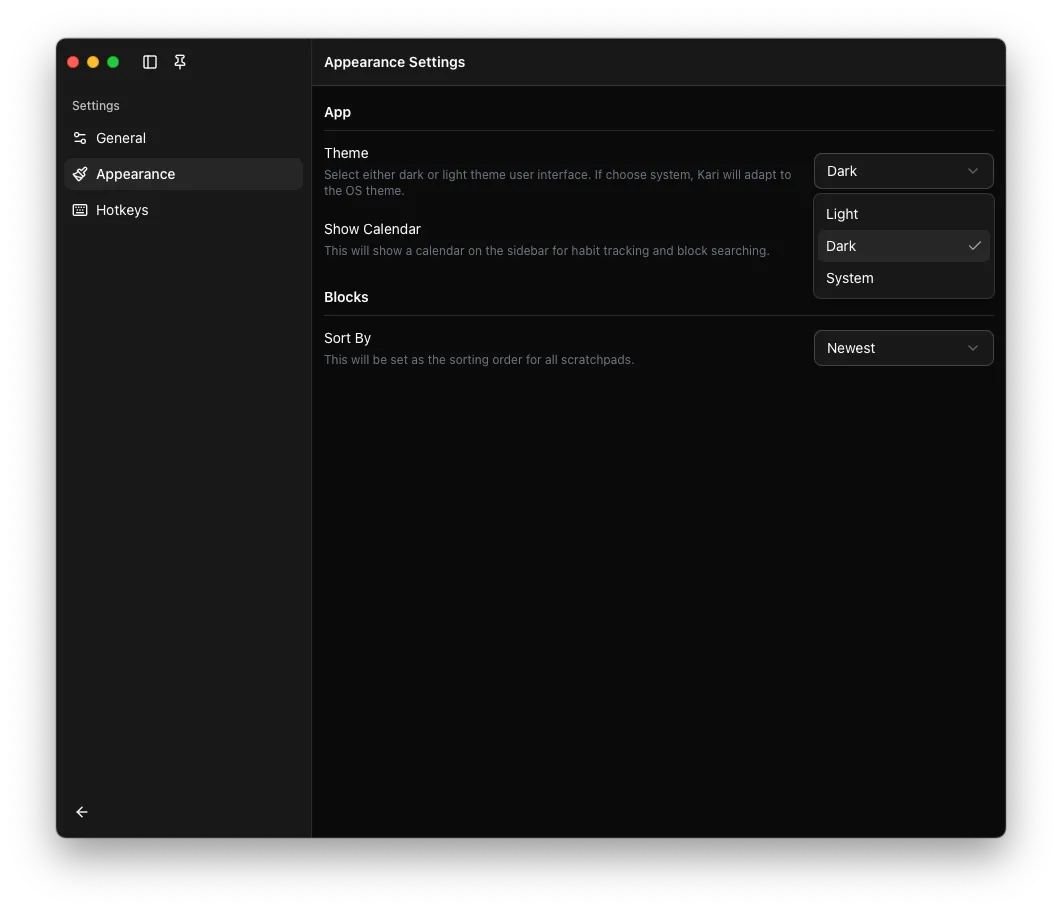The image size is (1062, 912).
Task: Choose the System theme option
Action: click(850, 278)
